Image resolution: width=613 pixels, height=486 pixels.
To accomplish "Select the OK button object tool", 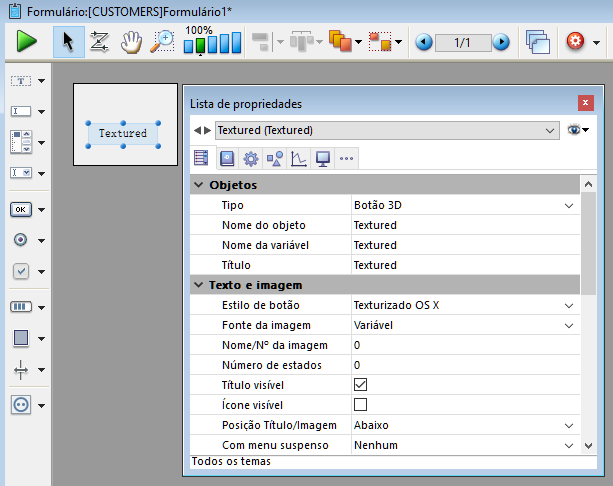I will click(21, 210).
